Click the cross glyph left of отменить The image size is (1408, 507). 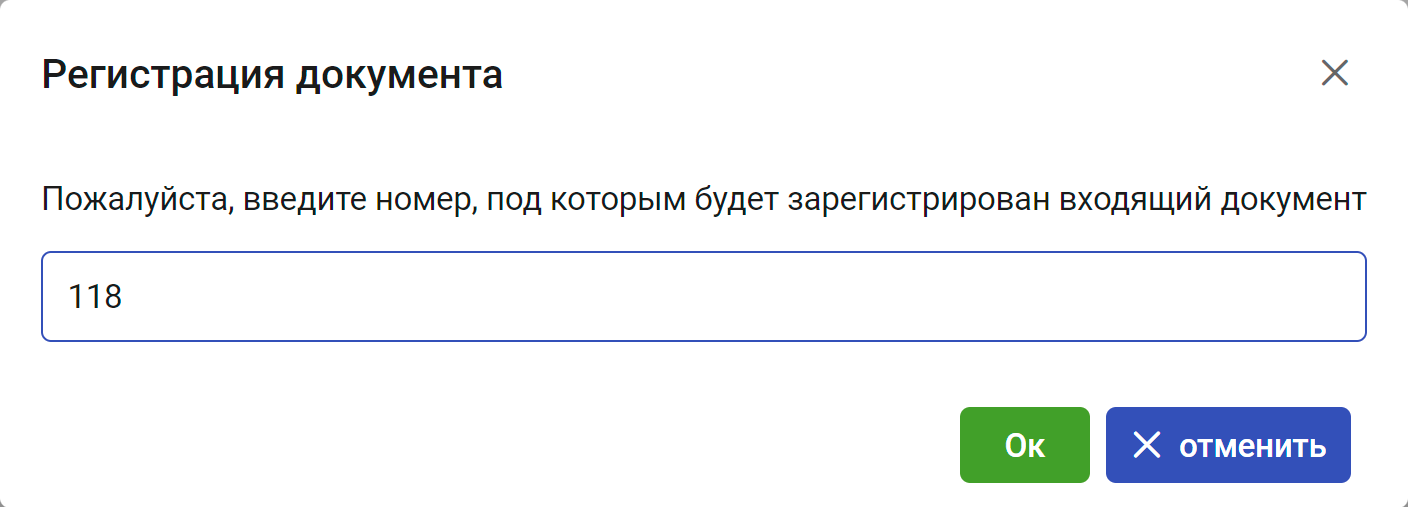(x=1146, y=445)
